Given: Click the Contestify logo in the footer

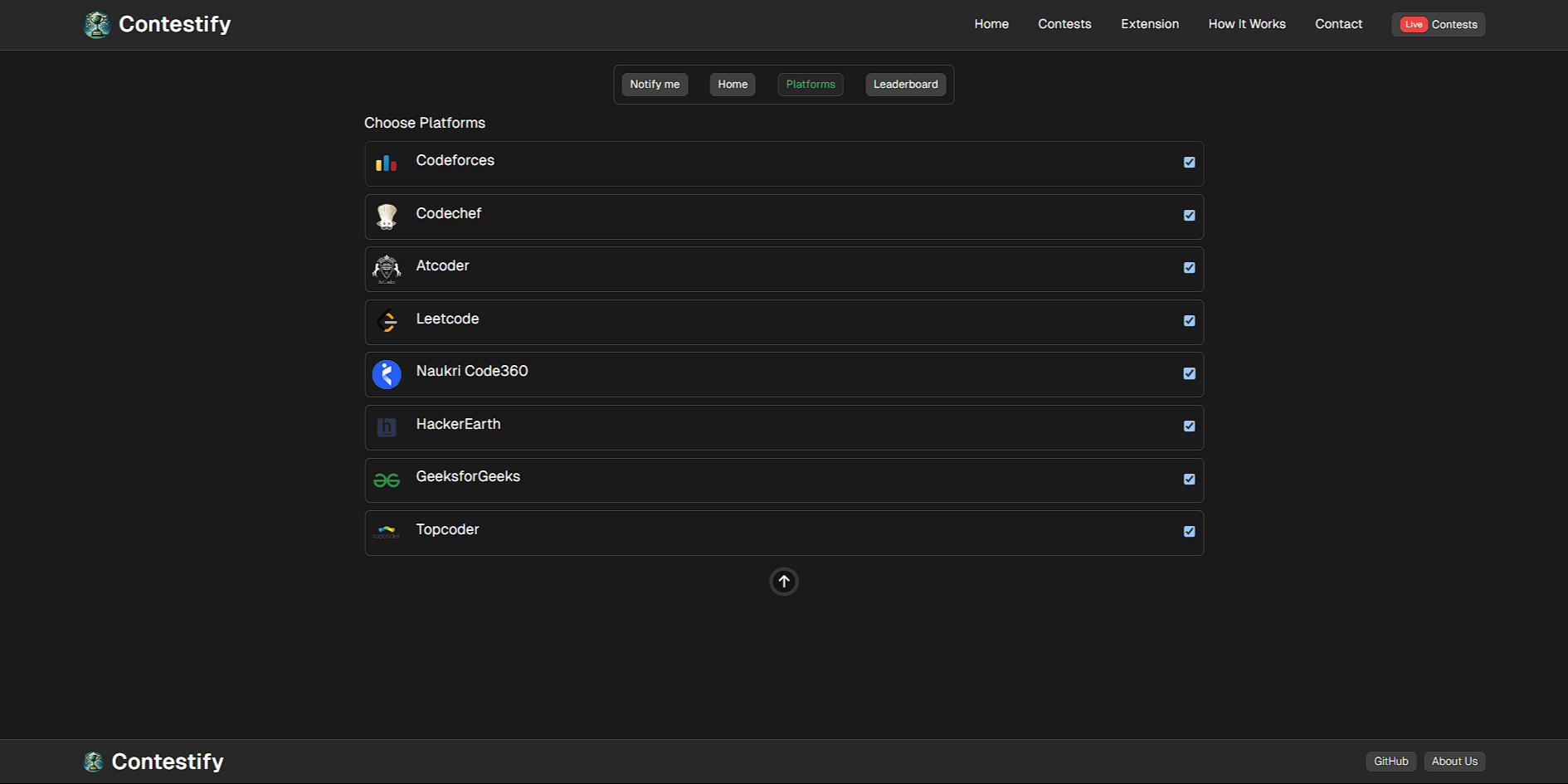Looking at the screenshot, I should [153, 761].
